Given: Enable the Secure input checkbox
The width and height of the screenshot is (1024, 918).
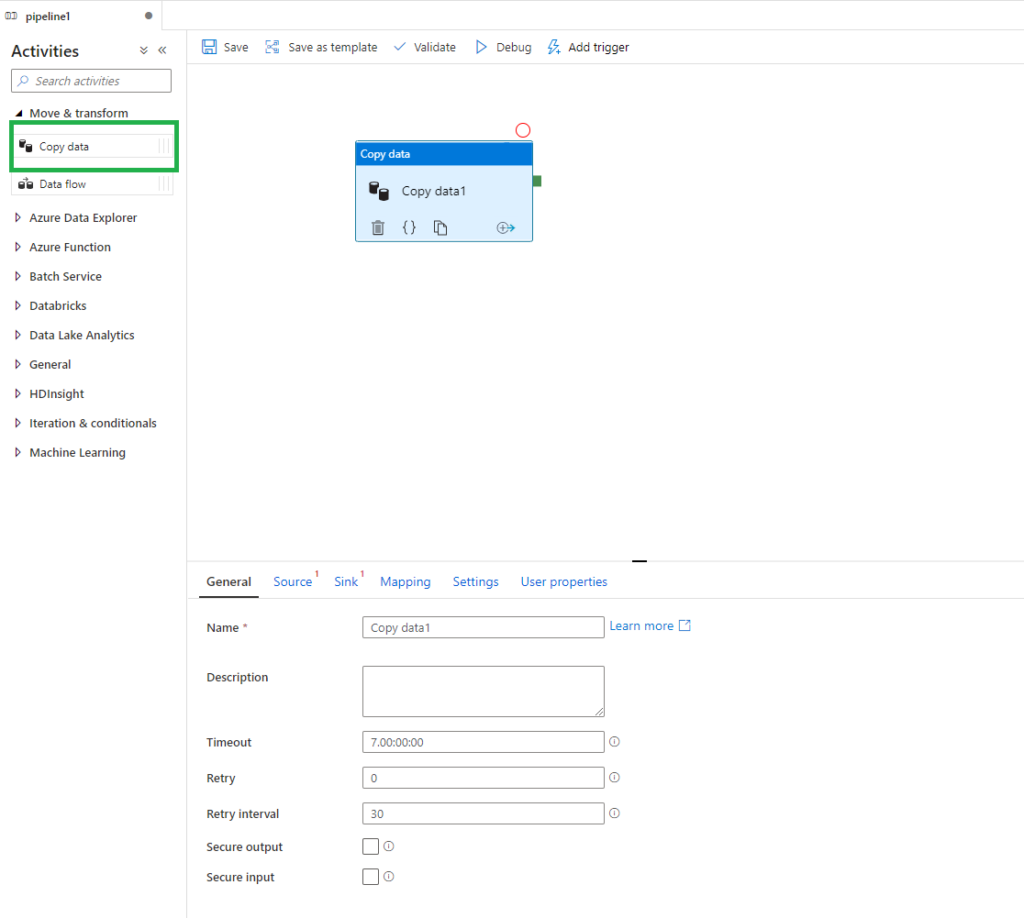Looking at the screenshot, I should click(371, 877).
